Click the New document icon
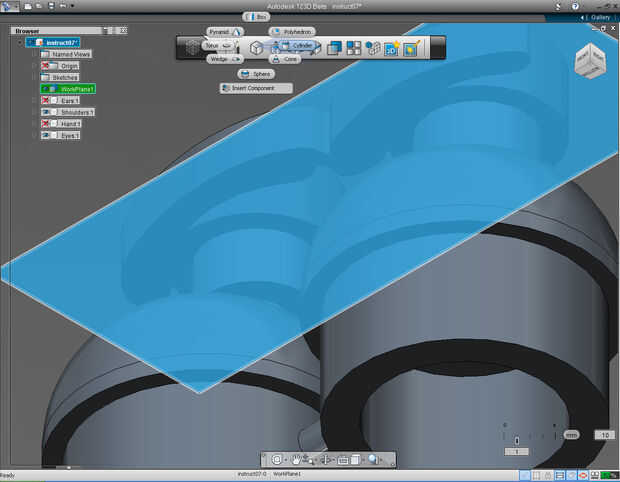 [28, 6]
